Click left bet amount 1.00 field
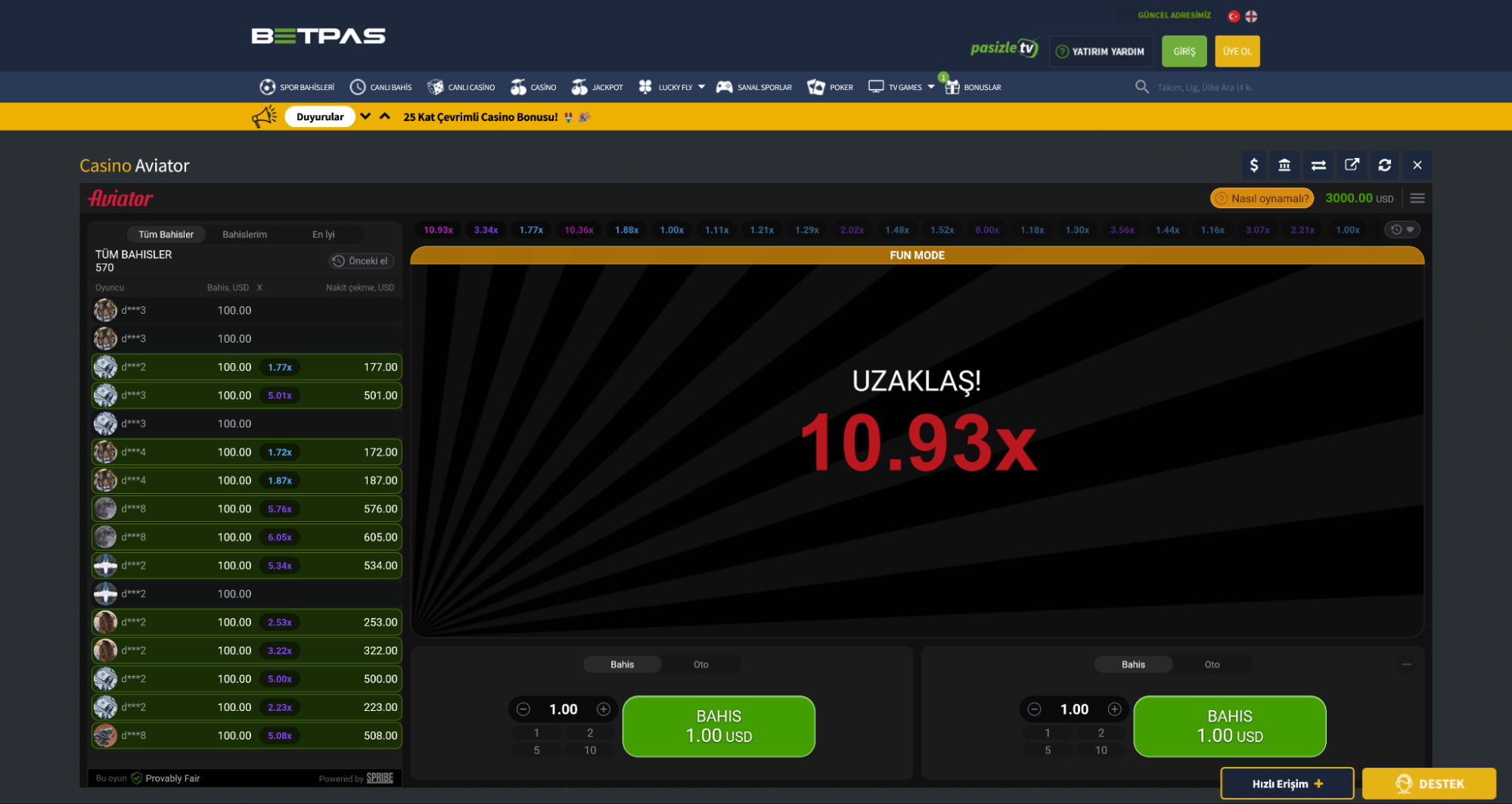The image size is (1512, 804). pyautogui.click(x=564, y=709)
